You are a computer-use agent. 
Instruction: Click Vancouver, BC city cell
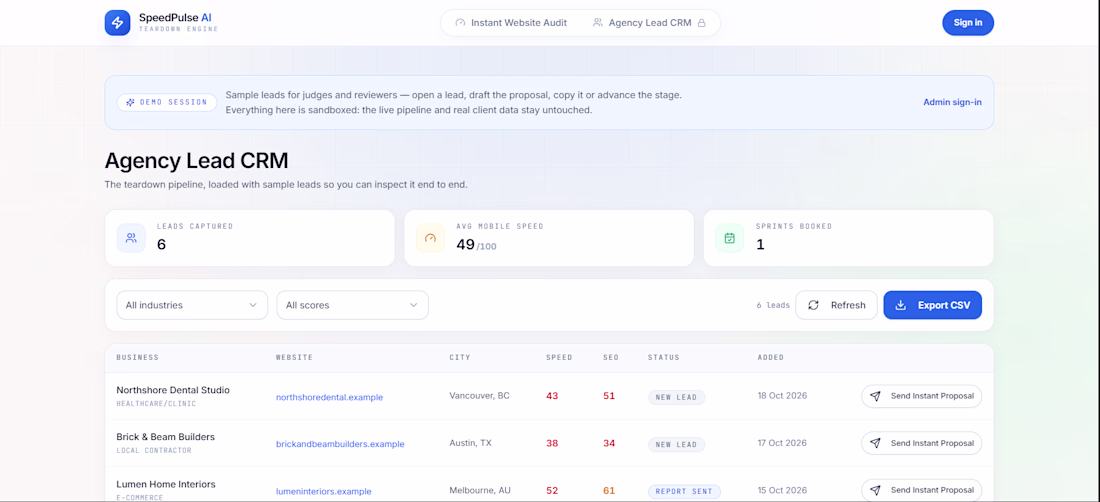[480, 395]
